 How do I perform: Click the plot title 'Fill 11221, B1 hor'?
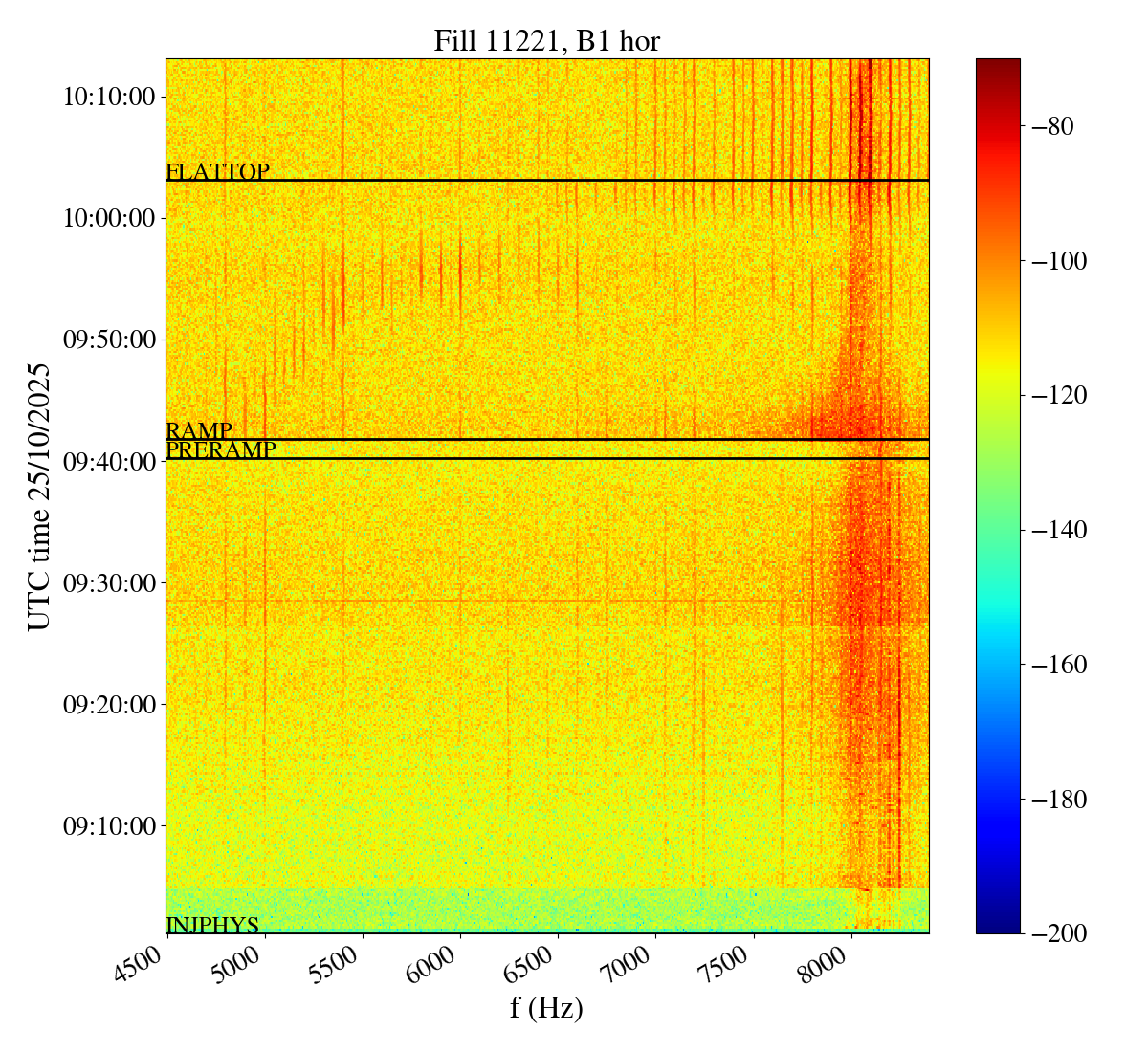[x=546, y=41]
